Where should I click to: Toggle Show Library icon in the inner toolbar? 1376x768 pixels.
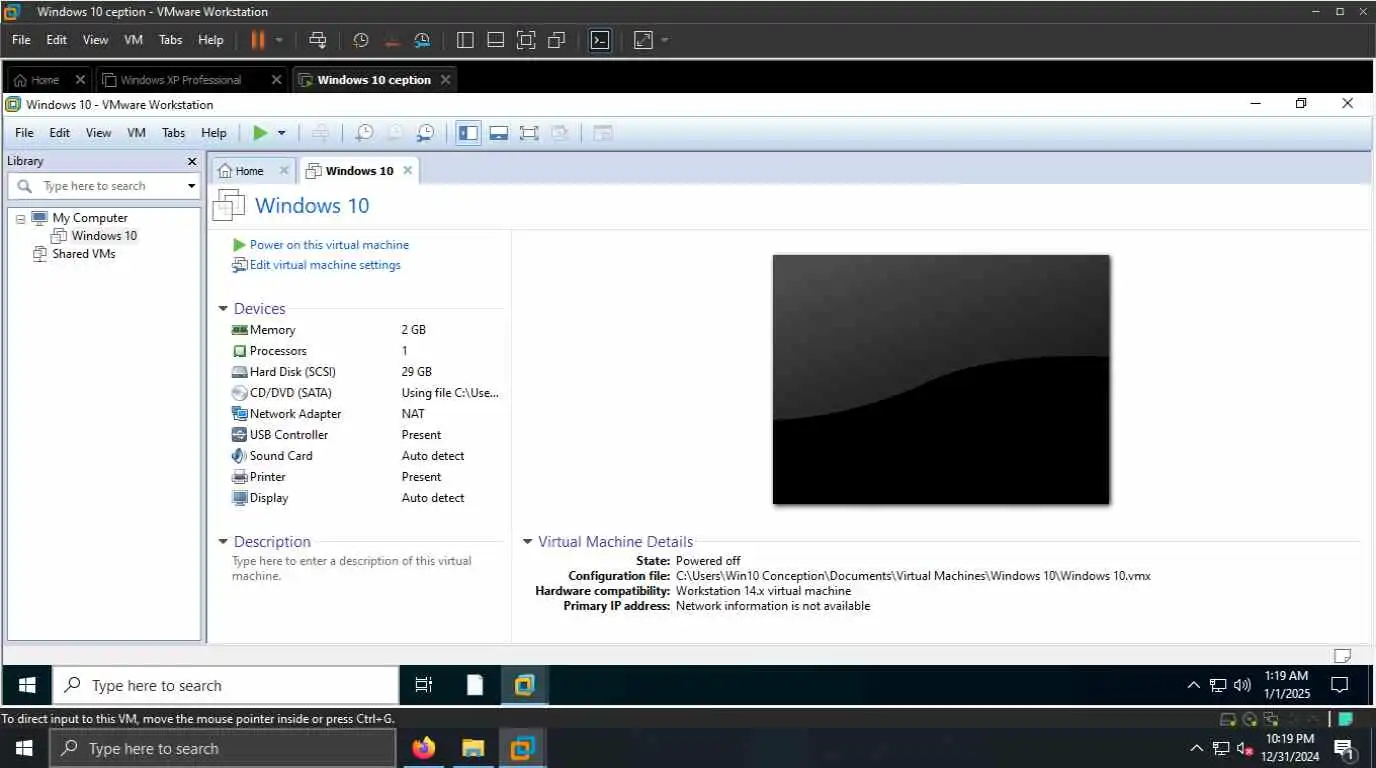468,133
